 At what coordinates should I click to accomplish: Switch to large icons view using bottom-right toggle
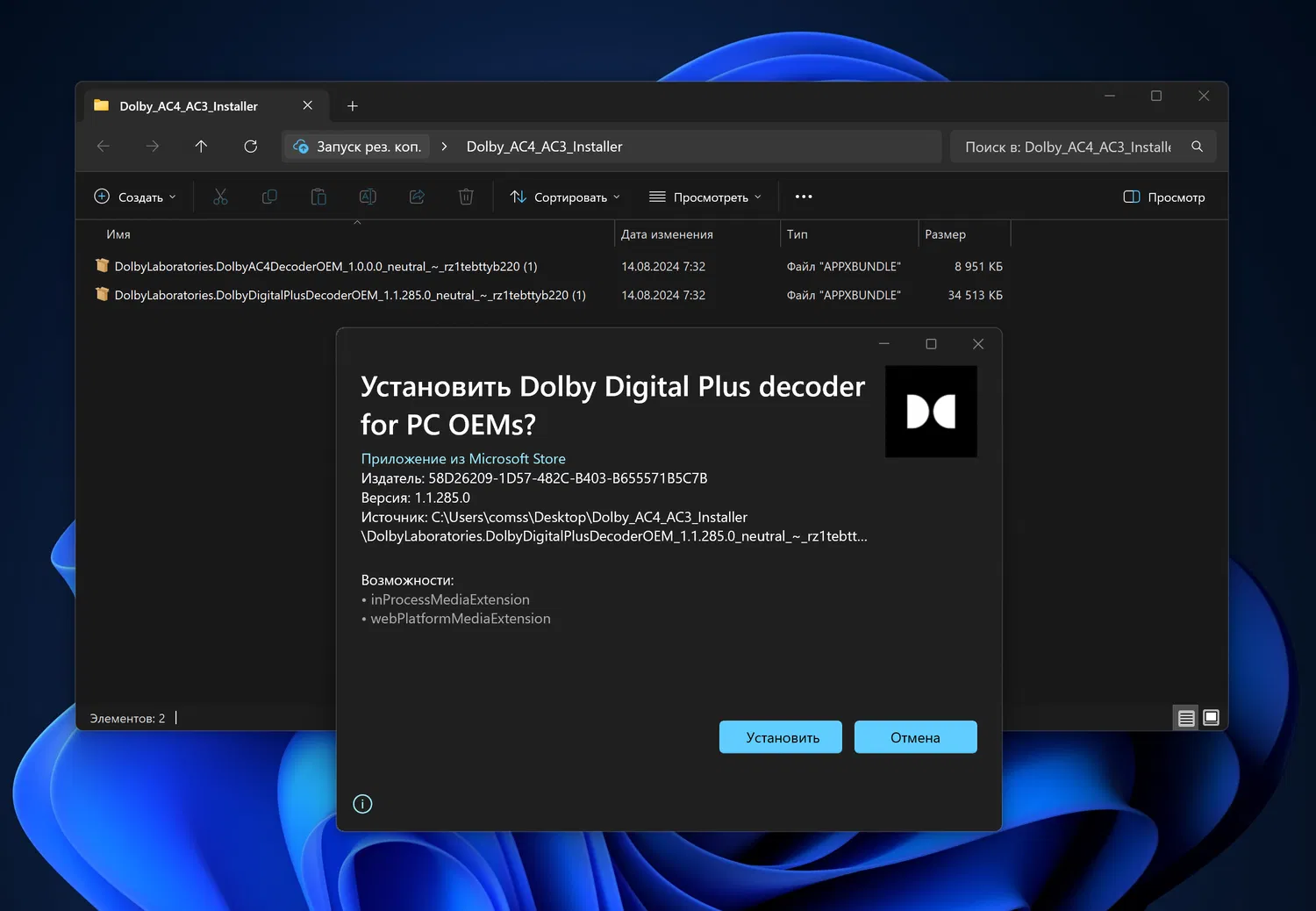pos(1211,717)
